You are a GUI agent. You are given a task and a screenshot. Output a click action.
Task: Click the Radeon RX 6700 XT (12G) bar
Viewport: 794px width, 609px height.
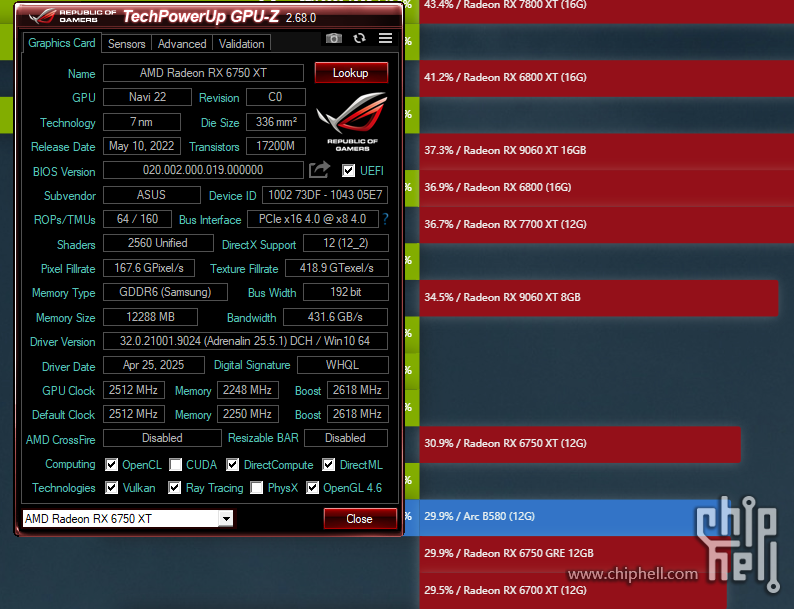[x=573, y=590]
